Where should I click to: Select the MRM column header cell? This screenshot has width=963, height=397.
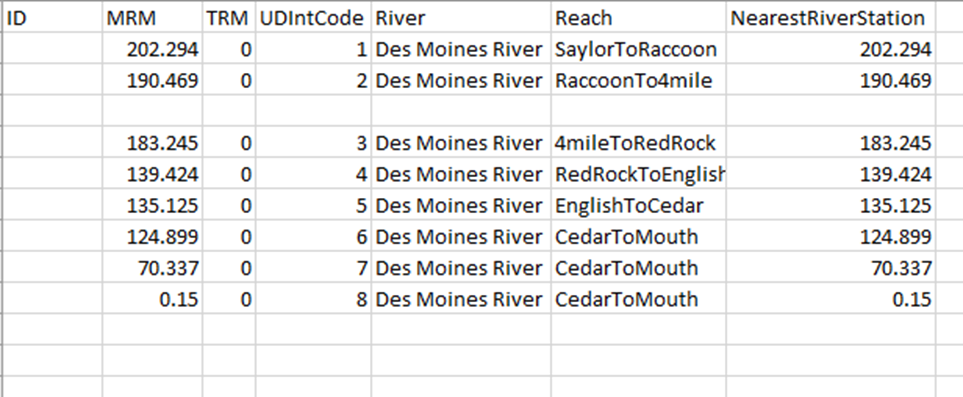[x=152, y=18]
